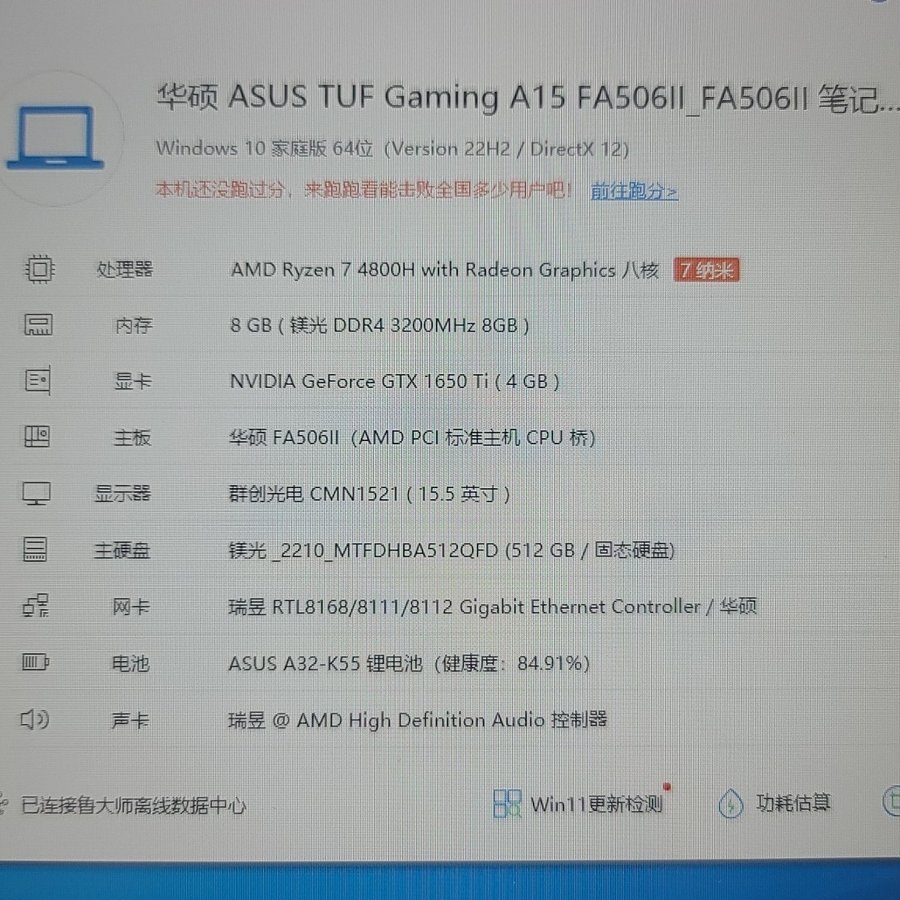The width and height of the screenshot is (900, 900).
Task: Click the 网卡 label
Action: pyautogui.click(x=131, y=606)
